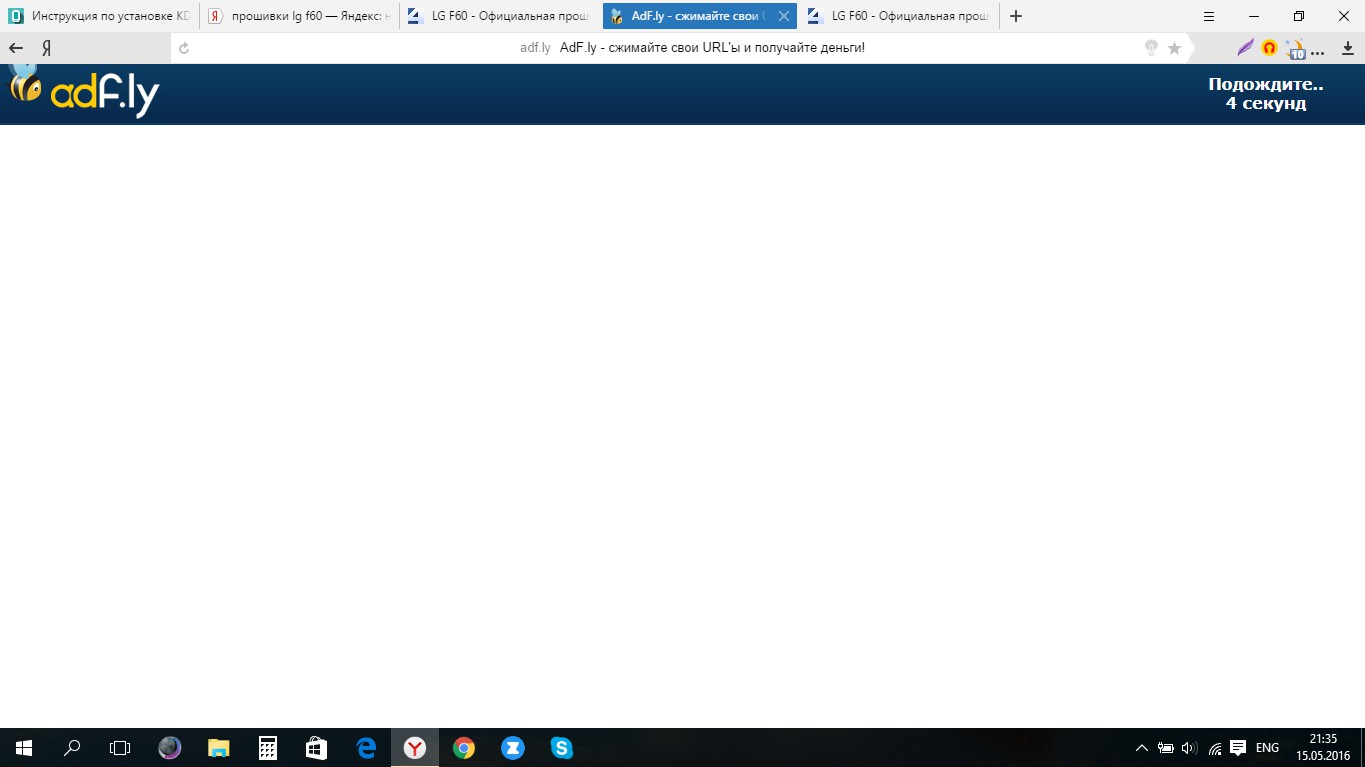Reload the page with the refresh icon

183,48
